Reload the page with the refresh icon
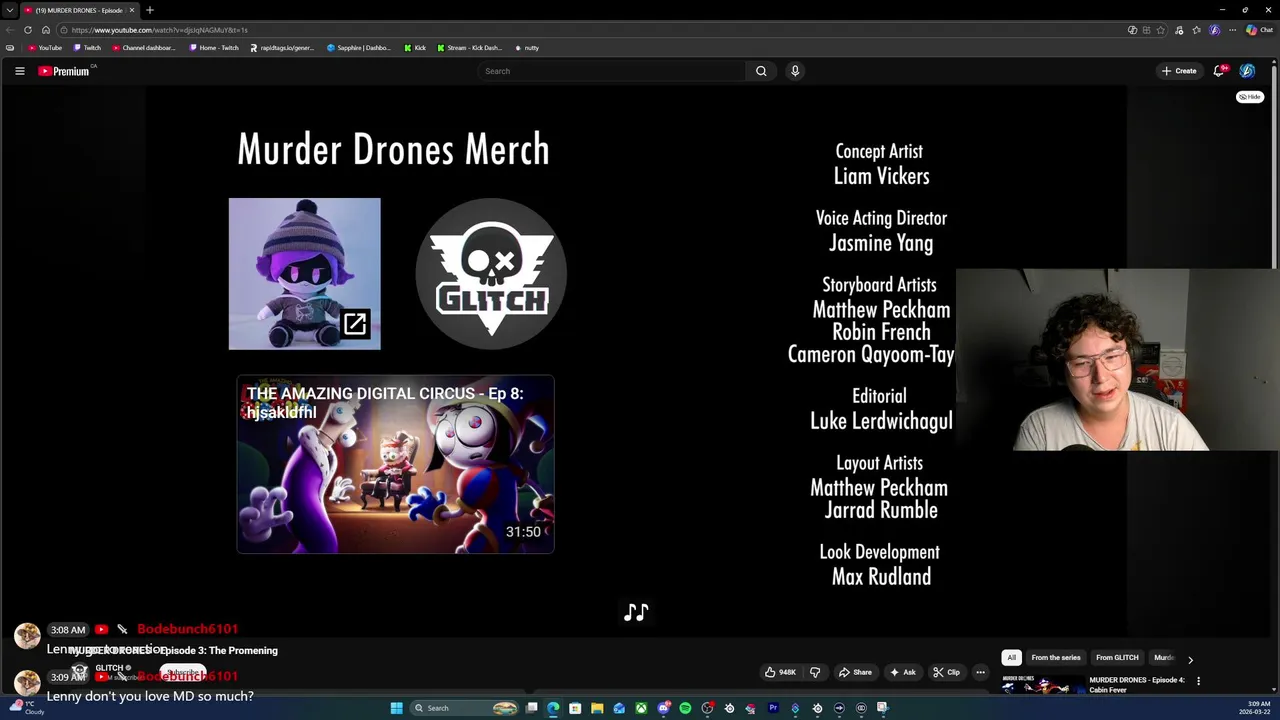Image resolution: width=1280 pixels, height=720 pixels. click(x=28, y=30)
